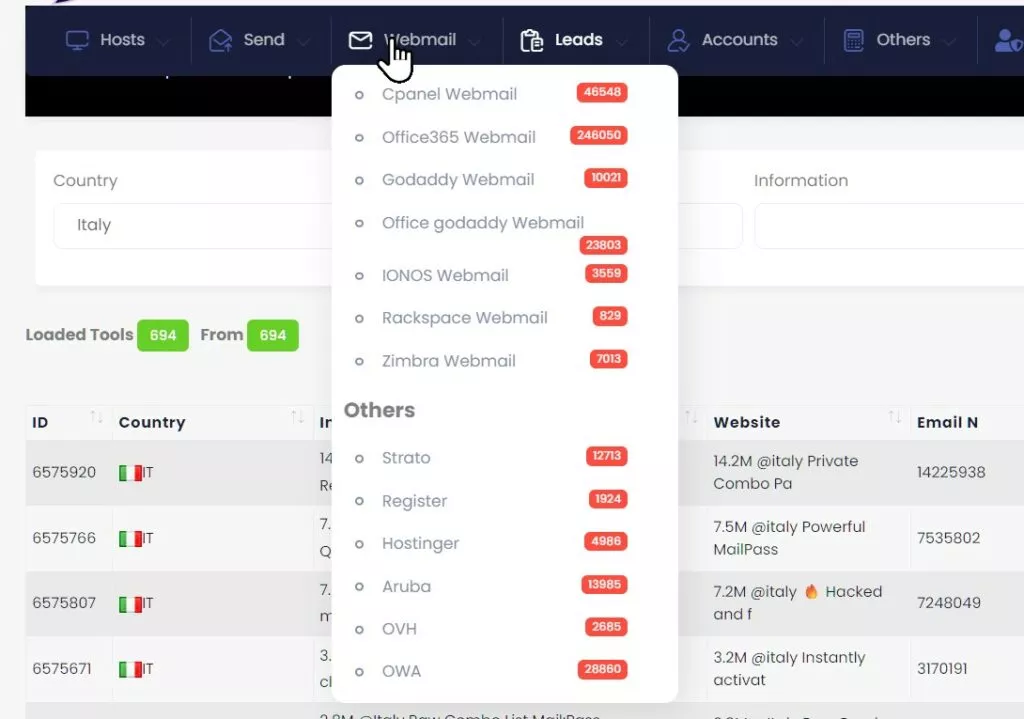This screenshot has height=719, width=1024.
Task: Click the Others calculator icon
Action: tap(854, 40)
